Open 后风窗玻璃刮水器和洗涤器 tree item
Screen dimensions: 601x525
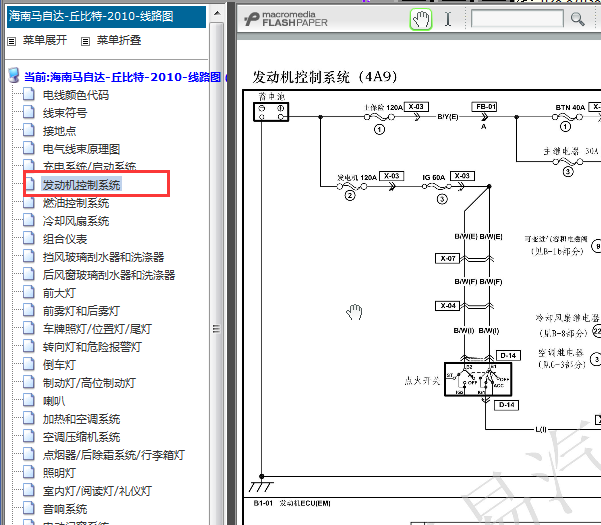(x=109, y=275)
